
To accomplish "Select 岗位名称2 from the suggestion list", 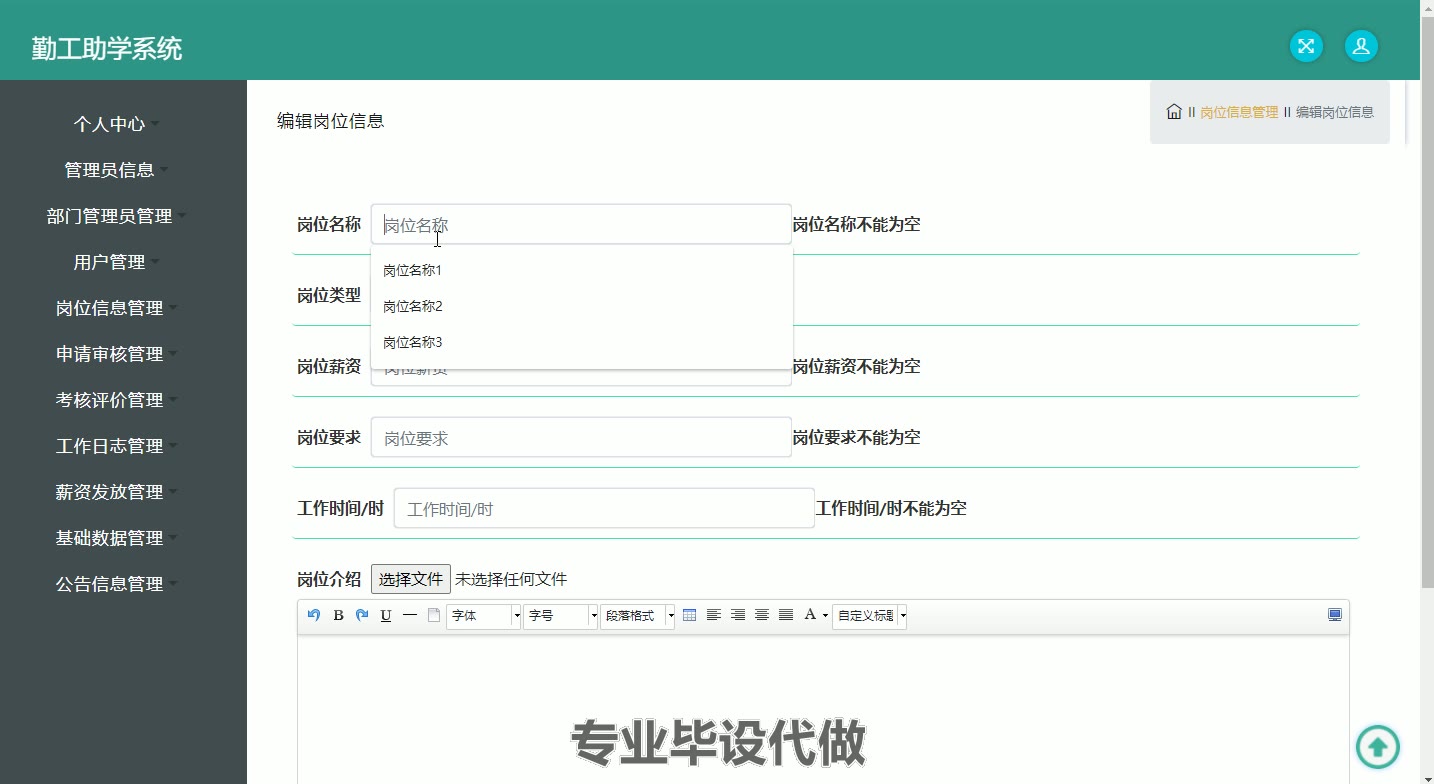I will point(413,306).
